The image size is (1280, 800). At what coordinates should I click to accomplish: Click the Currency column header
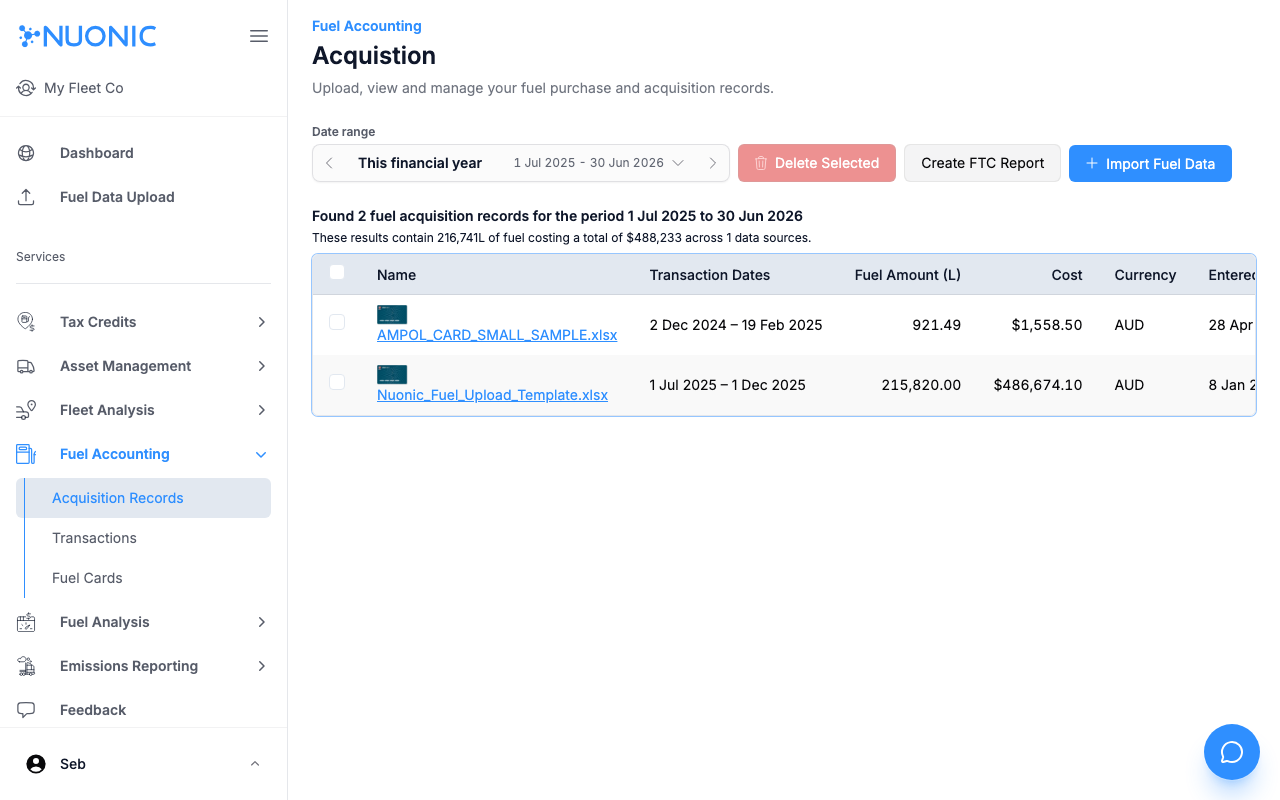pyautogui.click(x=1145, y=275)
